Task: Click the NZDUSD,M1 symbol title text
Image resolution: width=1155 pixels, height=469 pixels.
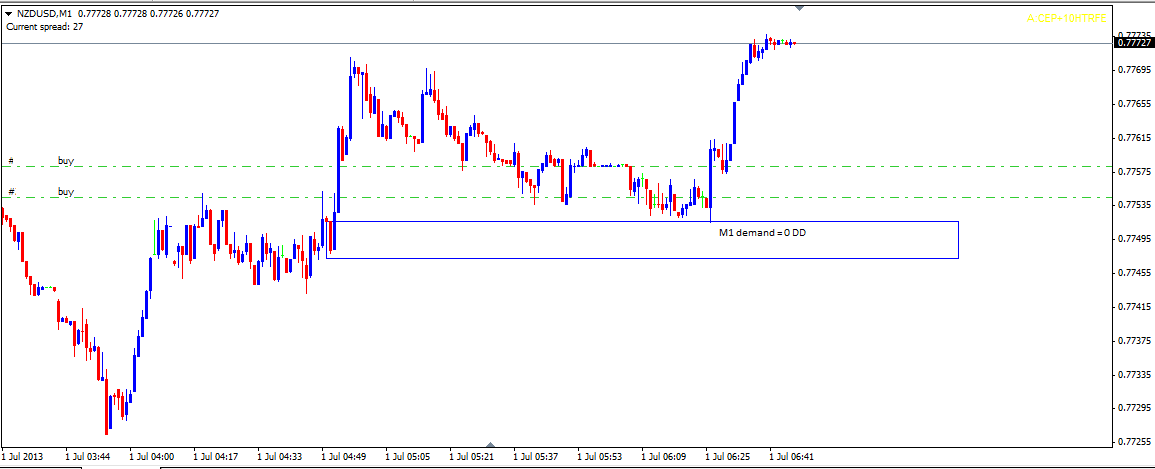Action: pos(45,13)
